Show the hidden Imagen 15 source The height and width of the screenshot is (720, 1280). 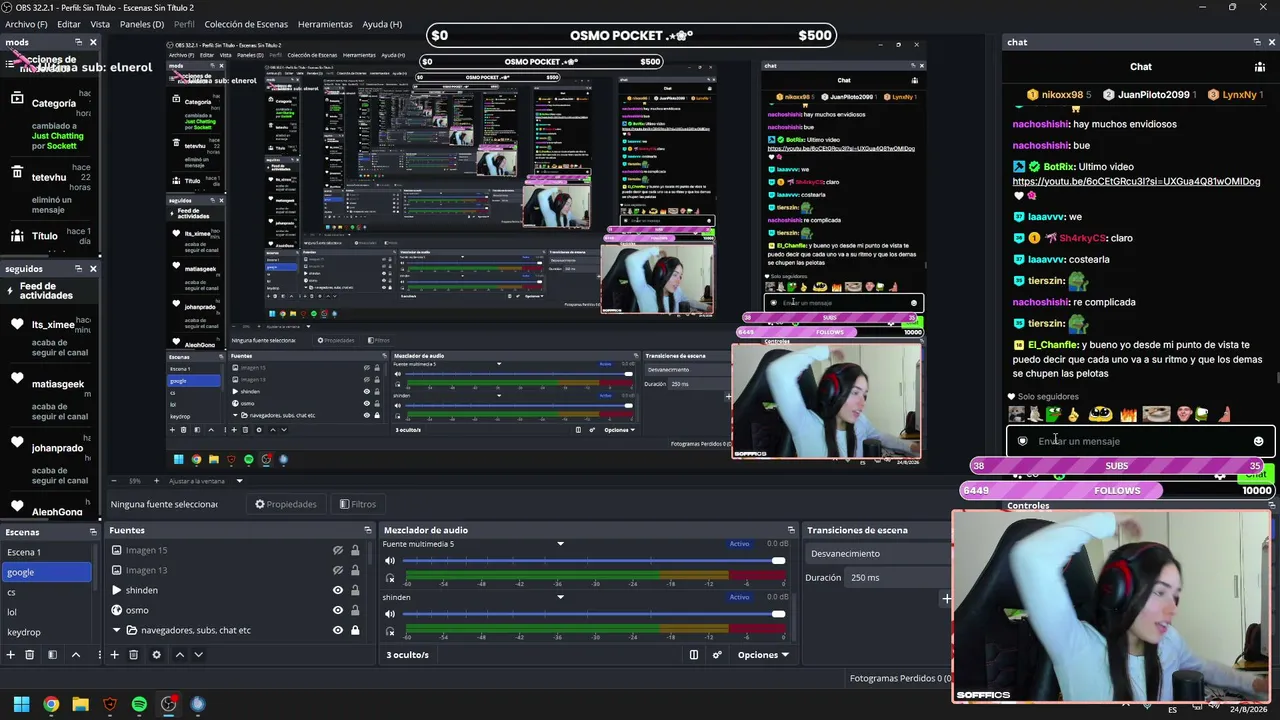click(338, 550)
